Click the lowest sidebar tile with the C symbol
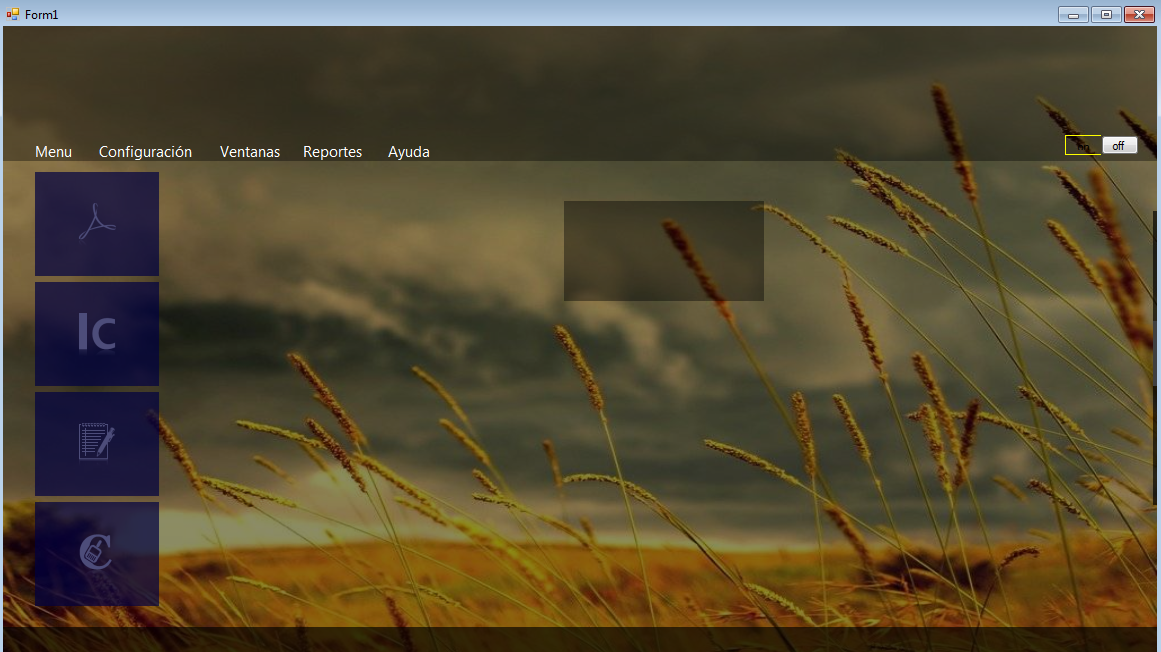1161x652 pixels. click(96, 554)
